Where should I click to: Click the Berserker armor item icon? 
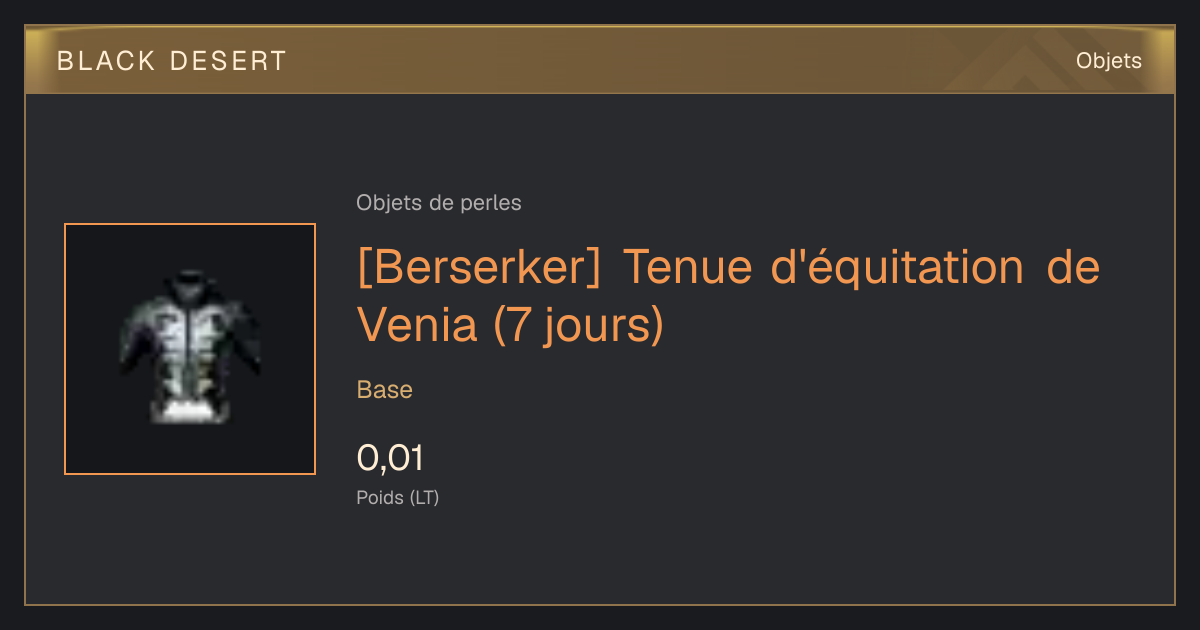coord(190,348)
